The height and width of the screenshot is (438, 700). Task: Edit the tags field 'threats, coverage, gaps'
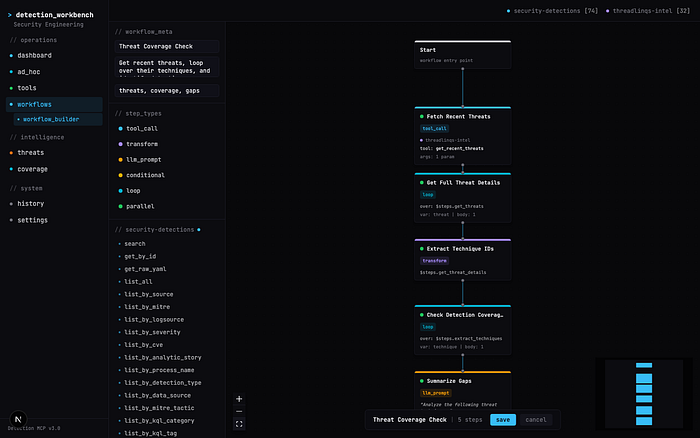[167, 91]
